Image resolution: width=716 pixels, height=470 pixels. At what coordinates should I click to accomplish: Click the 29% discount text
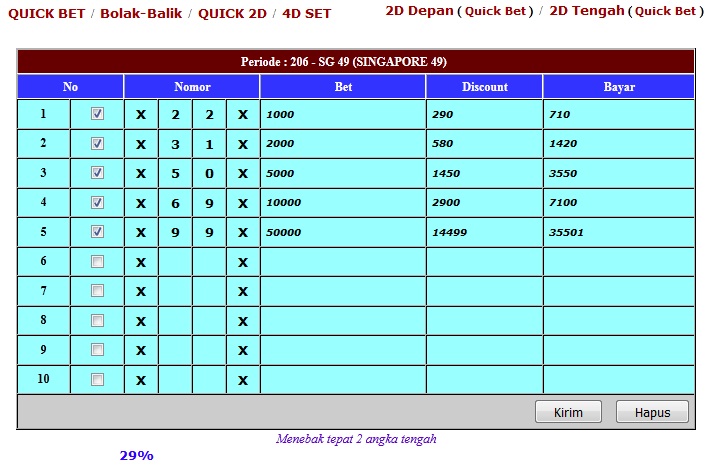137,455
